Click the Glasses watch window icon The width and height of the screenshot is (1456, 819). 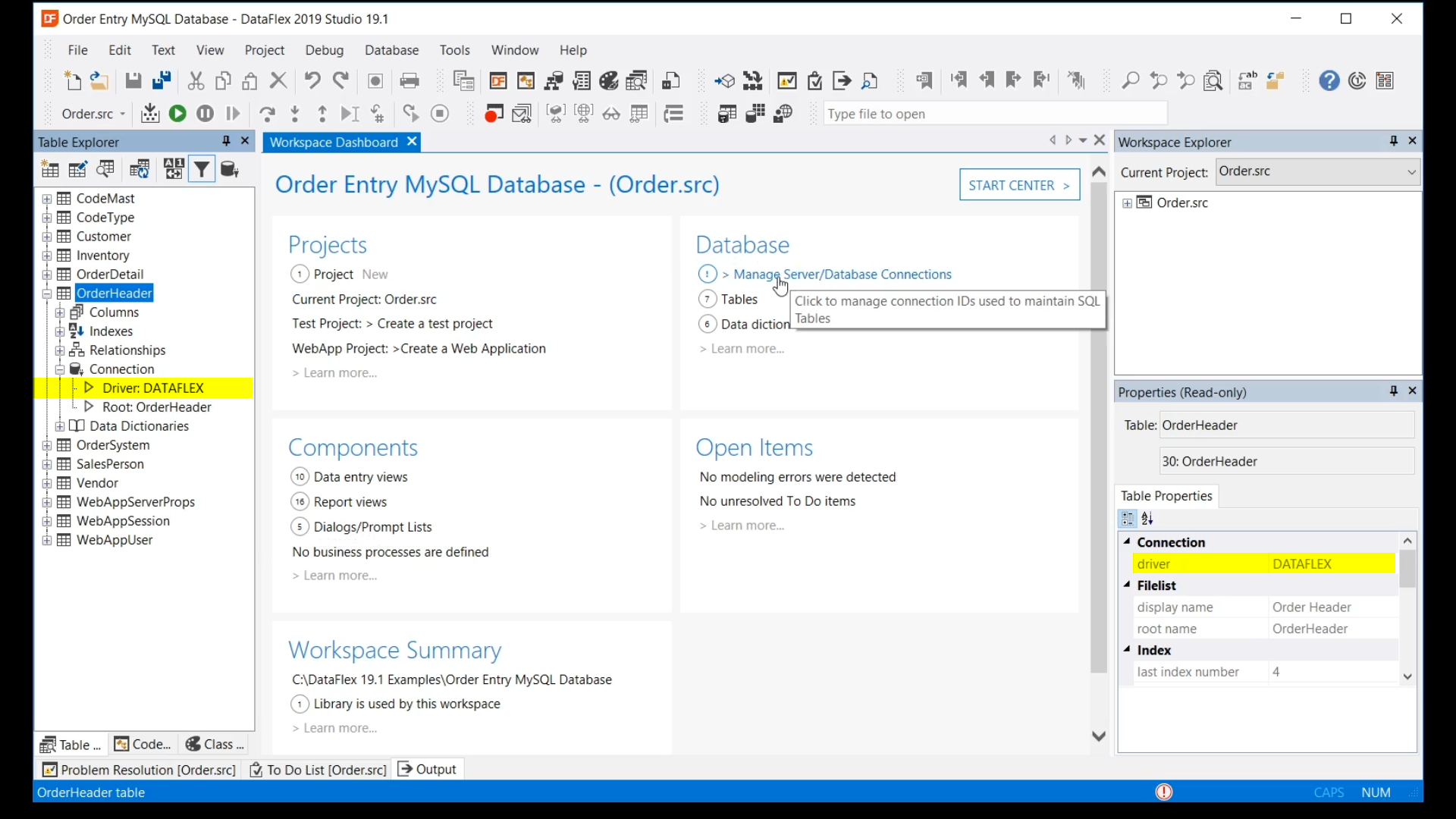tap(611, 114)
